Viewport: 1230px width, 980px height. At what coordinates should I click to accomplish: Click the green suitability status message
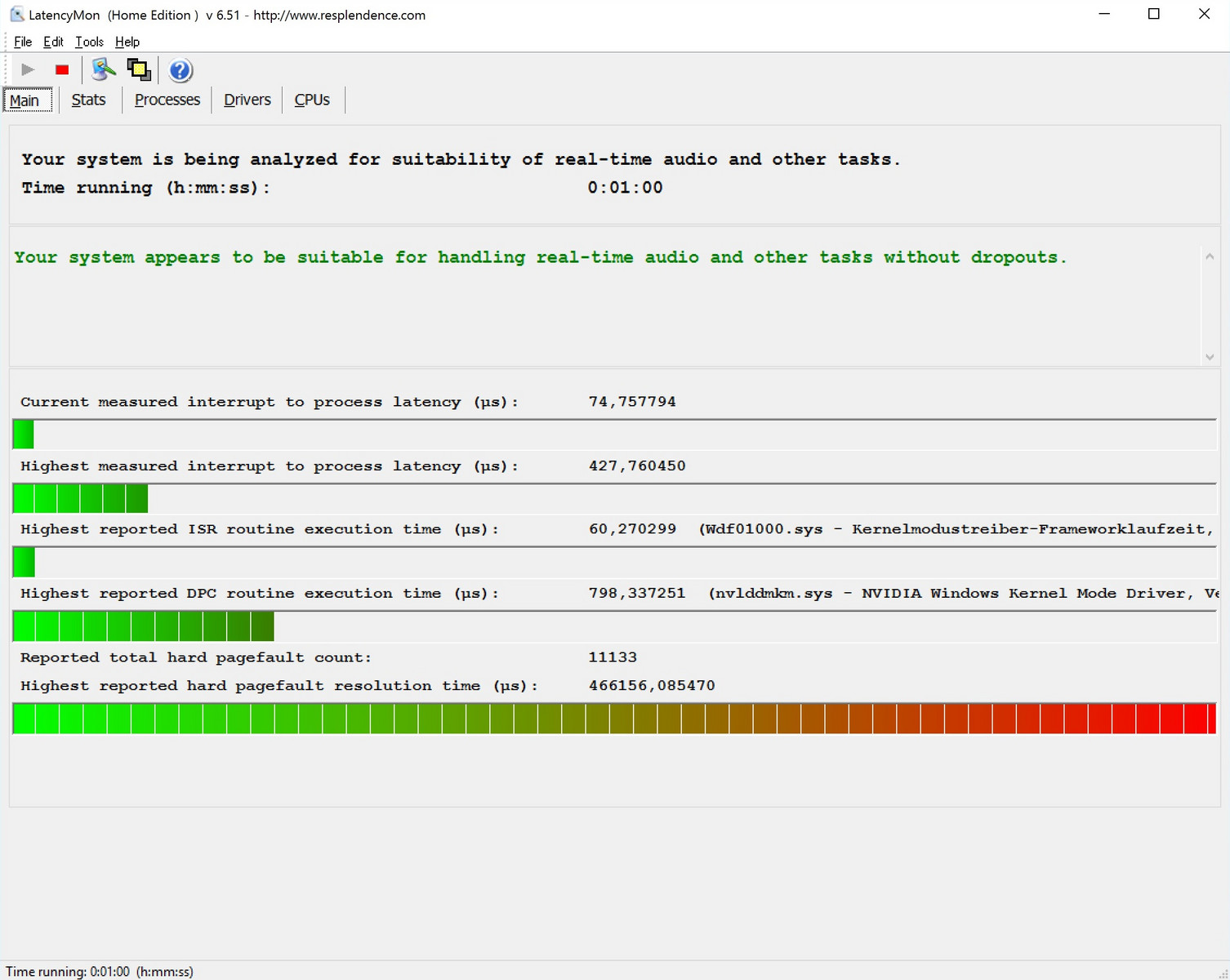click(541, 257)
